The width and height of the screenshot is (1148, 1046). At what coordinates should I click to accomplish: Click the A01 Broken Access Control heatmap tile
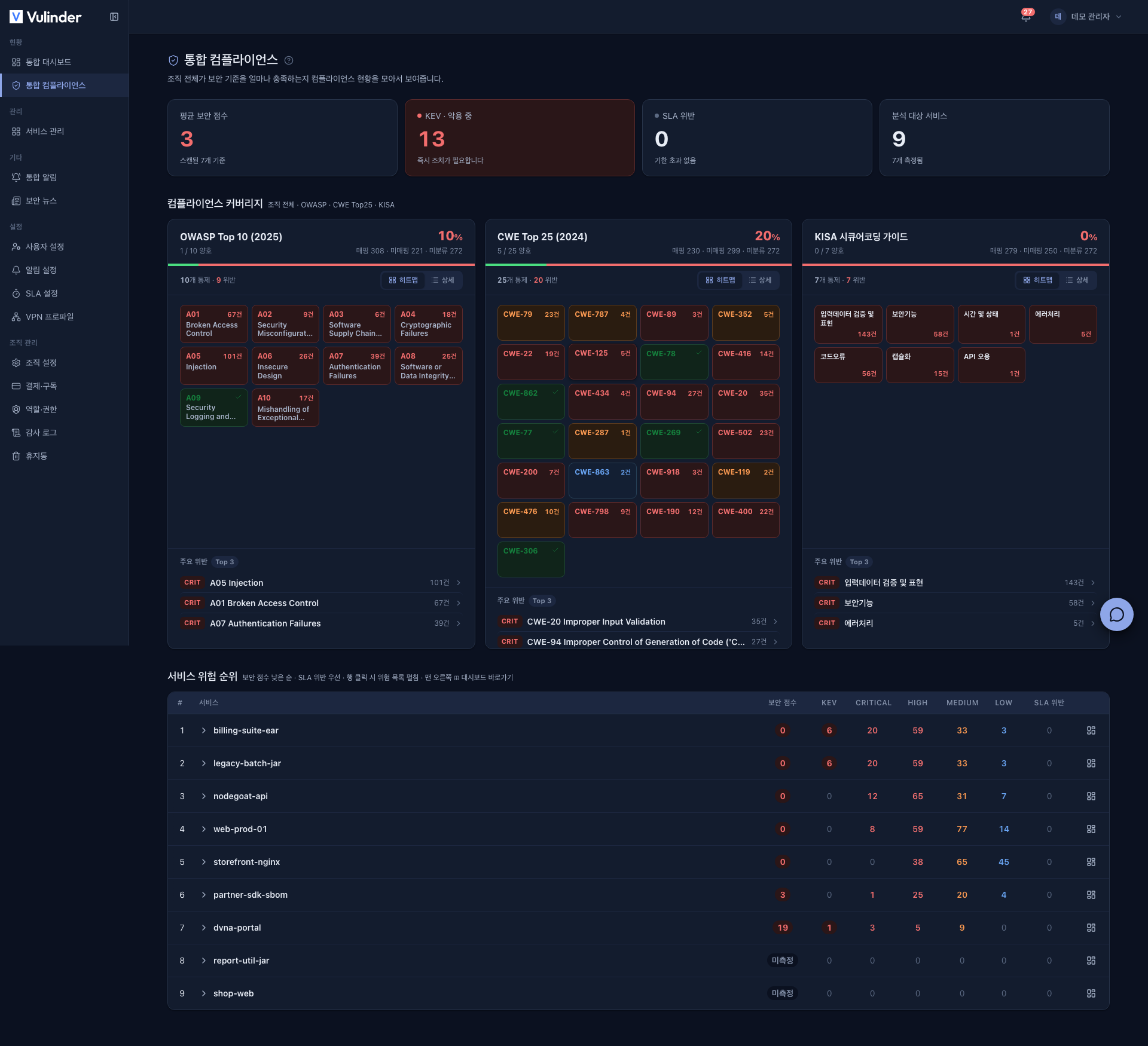[x=214, y=323]
